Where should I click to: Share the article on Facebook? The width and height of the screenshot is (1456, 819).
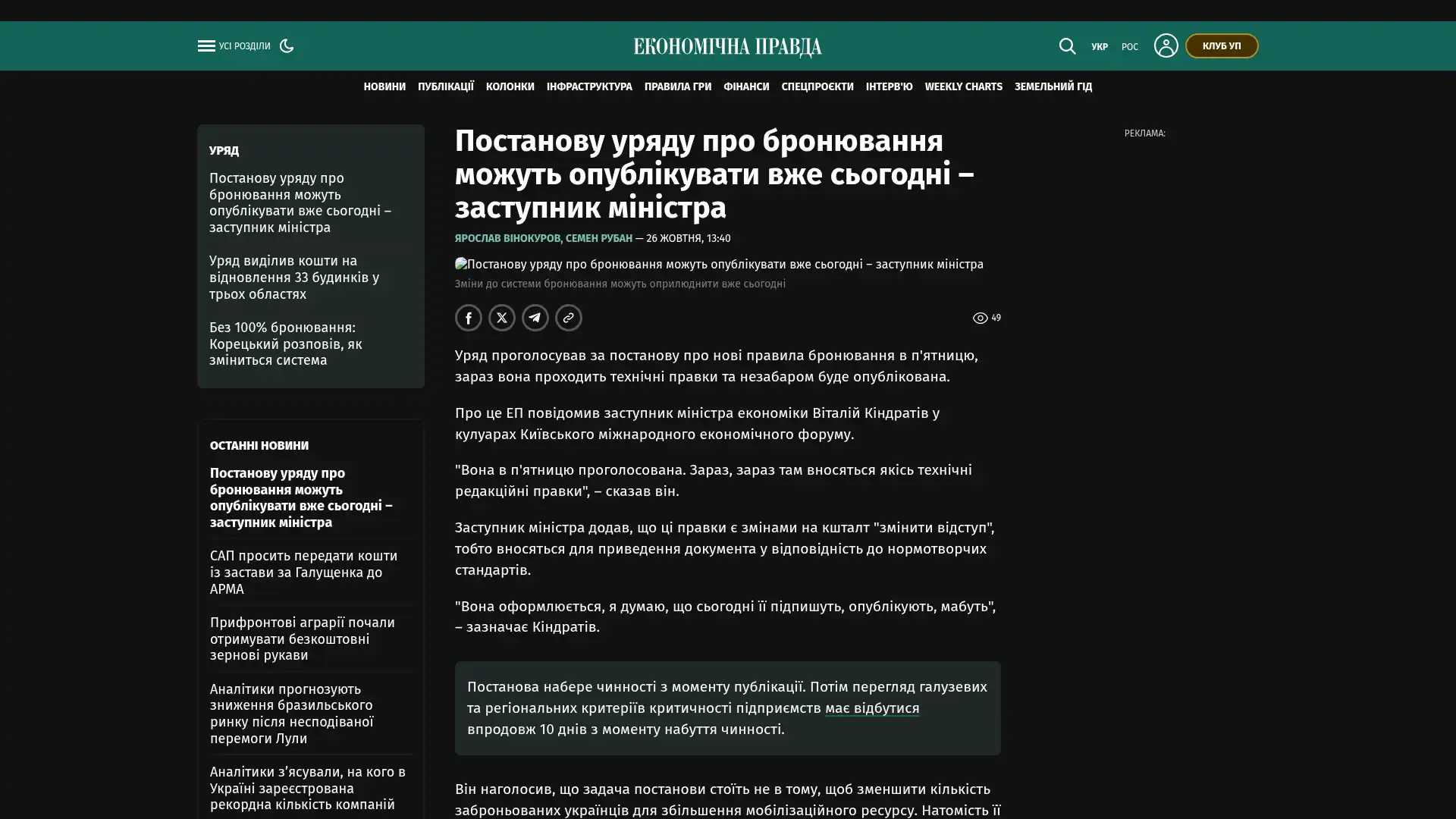469,318
